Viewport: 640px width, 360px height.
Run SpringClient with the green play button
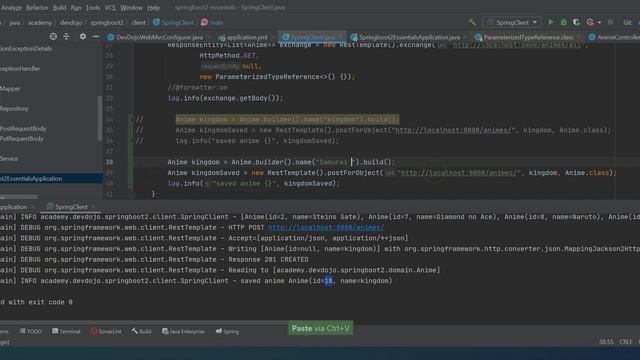[551, 22]
